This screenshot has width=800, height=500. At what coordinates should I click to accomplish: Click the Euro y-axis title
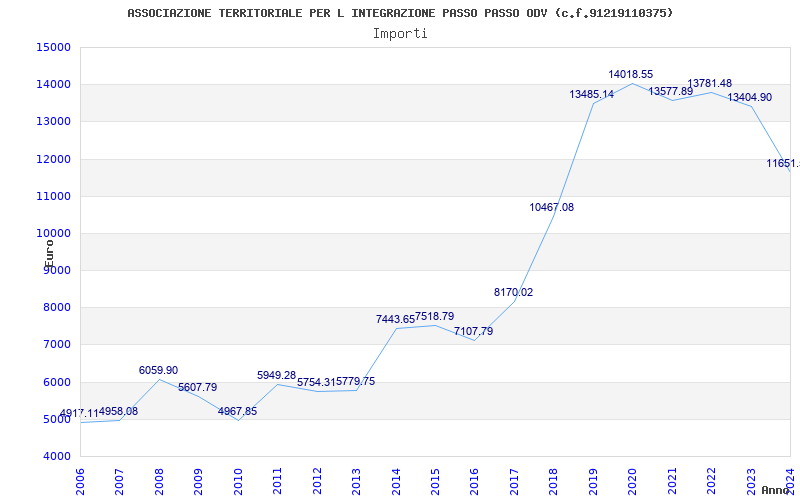pyautogui.click(x=49, y=253)
